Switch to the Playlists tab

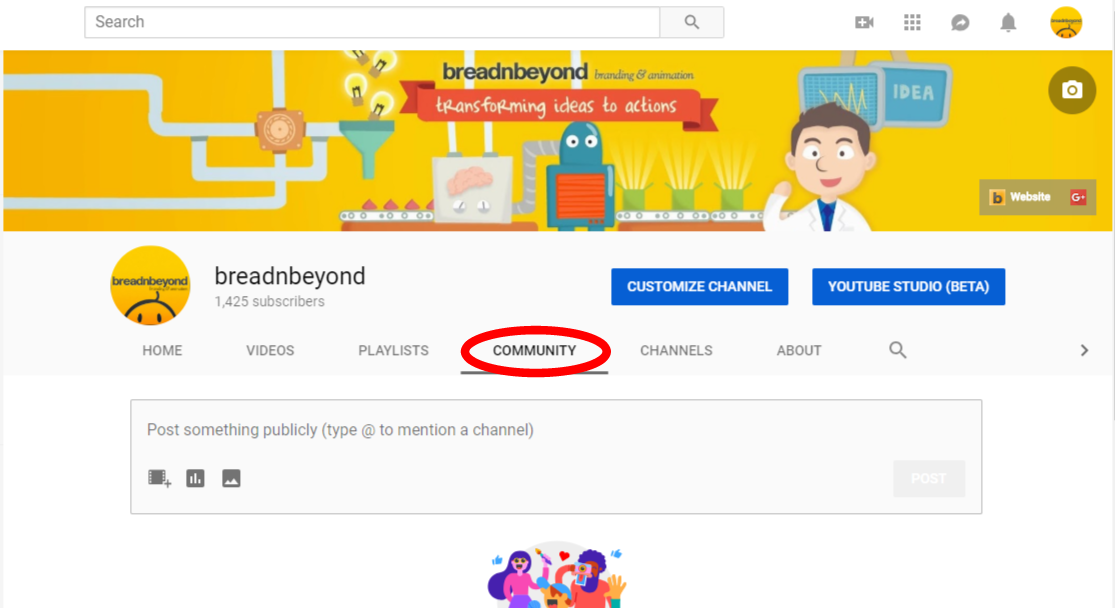coord(393,351)
